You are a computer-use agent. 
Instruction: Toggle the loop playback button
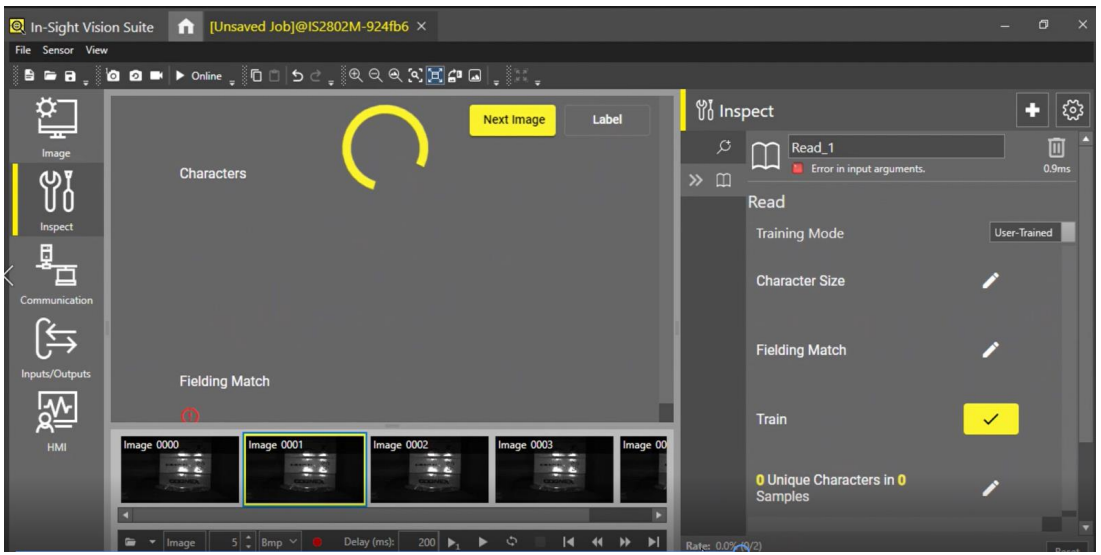click(512, 542)
